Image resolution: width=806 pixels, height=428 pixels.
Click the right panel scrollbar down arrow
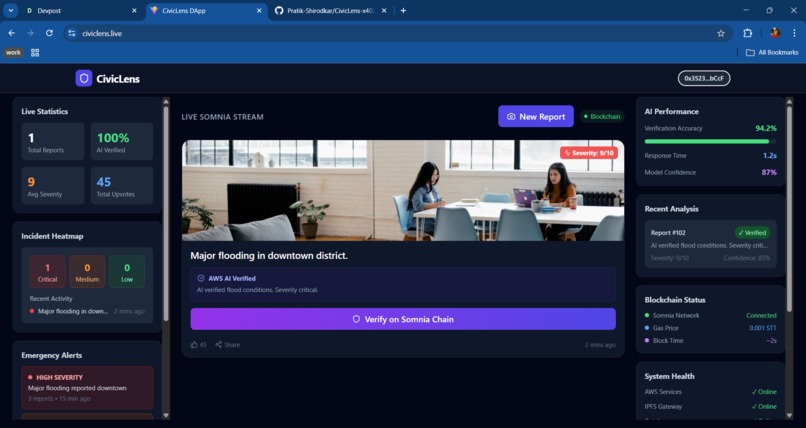(790, 415)
